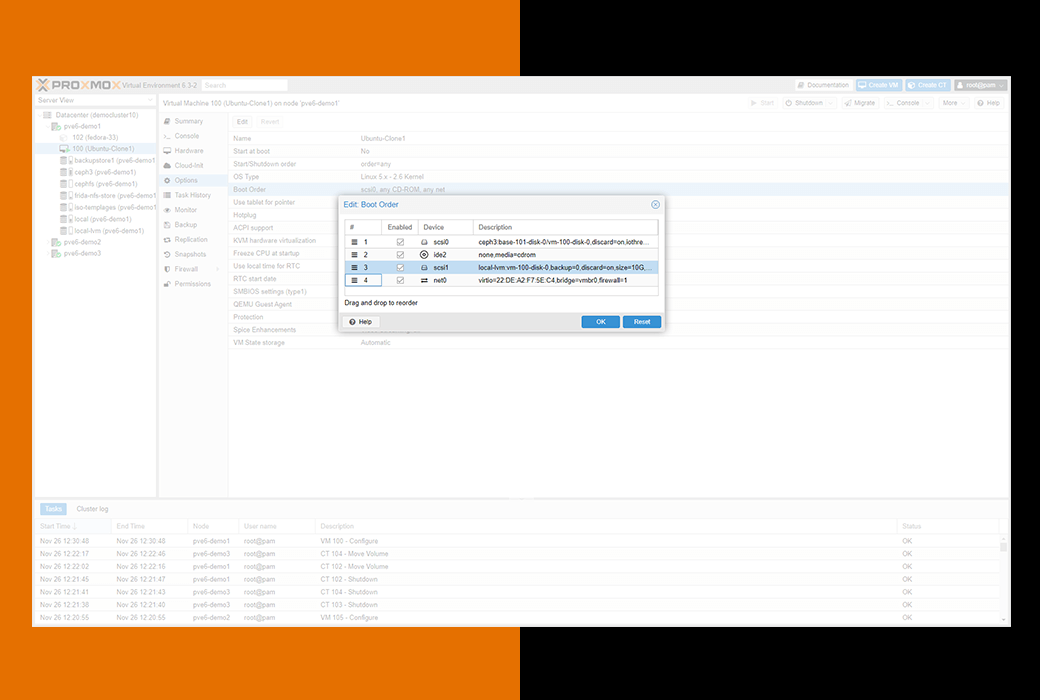Screen dimensions: 1040x700
Task: Click the Enabled column header in dialog
Action: [x=400, y=227]
